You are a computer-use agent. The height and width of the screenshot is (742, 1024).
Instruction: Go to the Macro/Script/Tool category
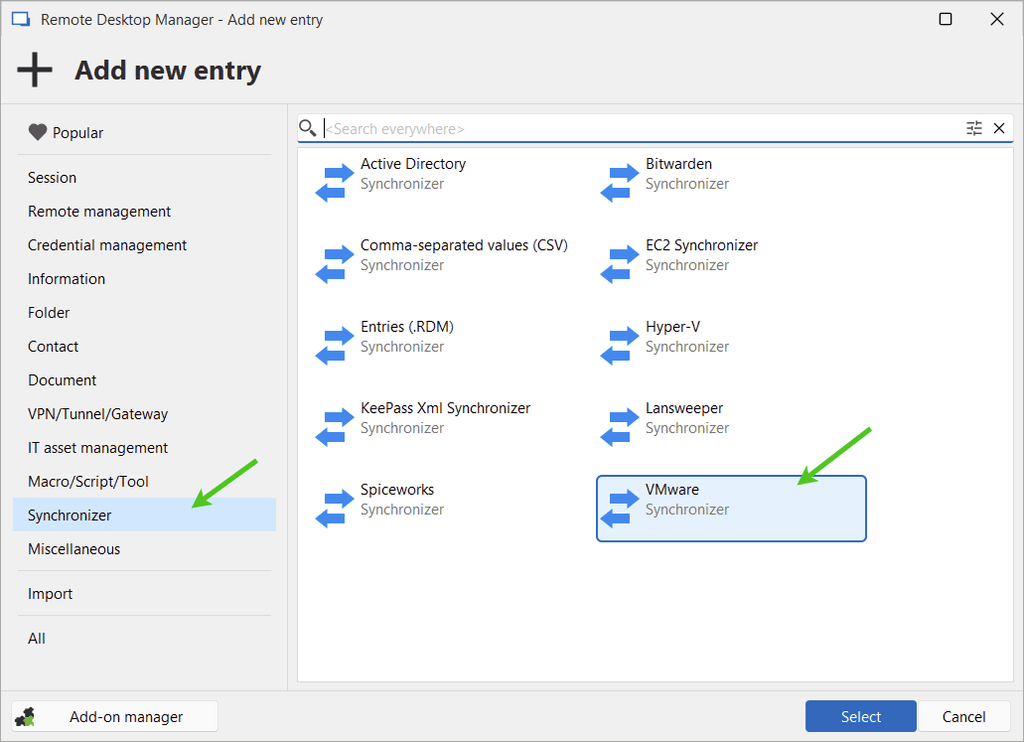point(88,482)
